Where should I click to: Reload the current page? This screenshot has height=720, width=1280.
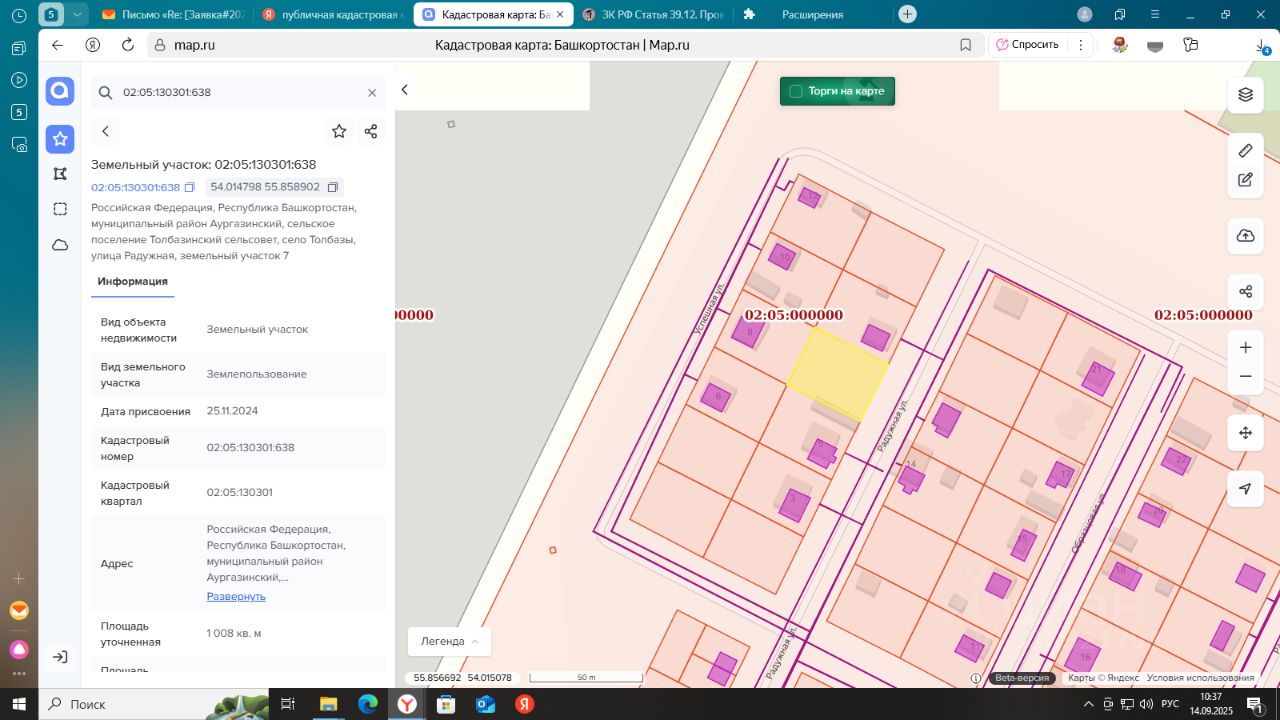(127, 45)
